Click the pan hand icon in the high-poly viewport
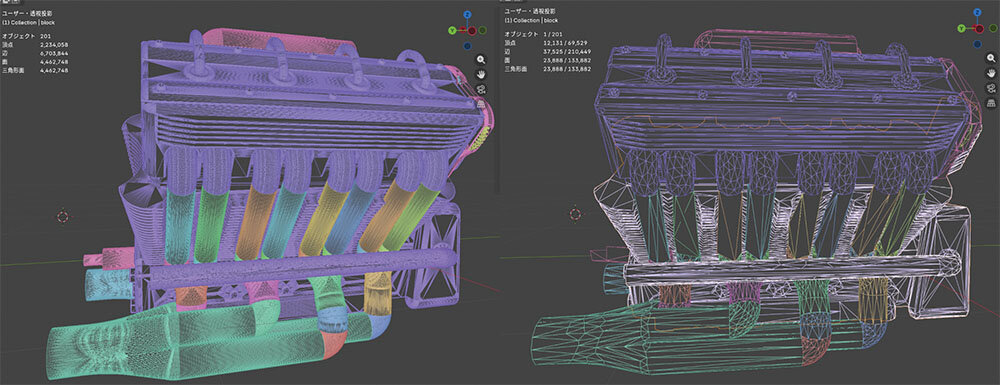Image resolution: width=1000 pixels, height=385 pixels. click(481, 74)
